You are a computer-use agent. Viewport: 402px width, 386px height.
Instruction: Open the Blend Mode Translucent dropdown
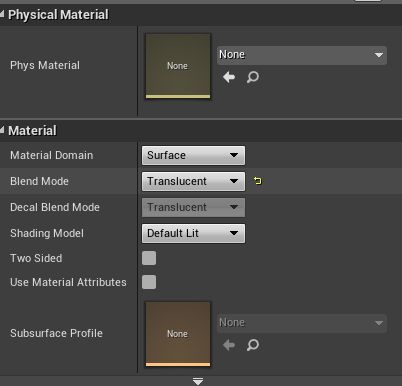[x=193, y=181]
